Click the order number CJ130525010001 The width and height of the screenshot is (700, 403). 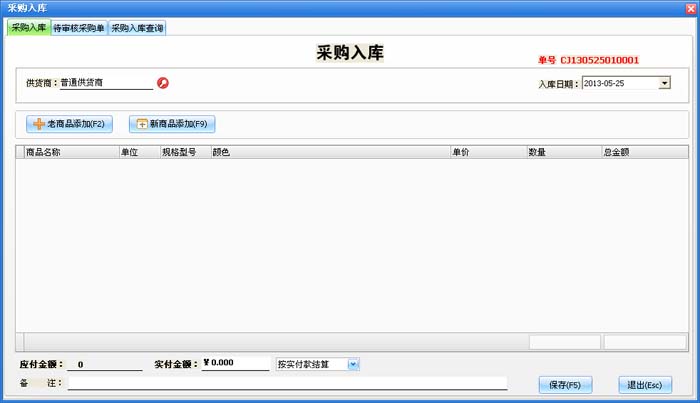[600, 60]
